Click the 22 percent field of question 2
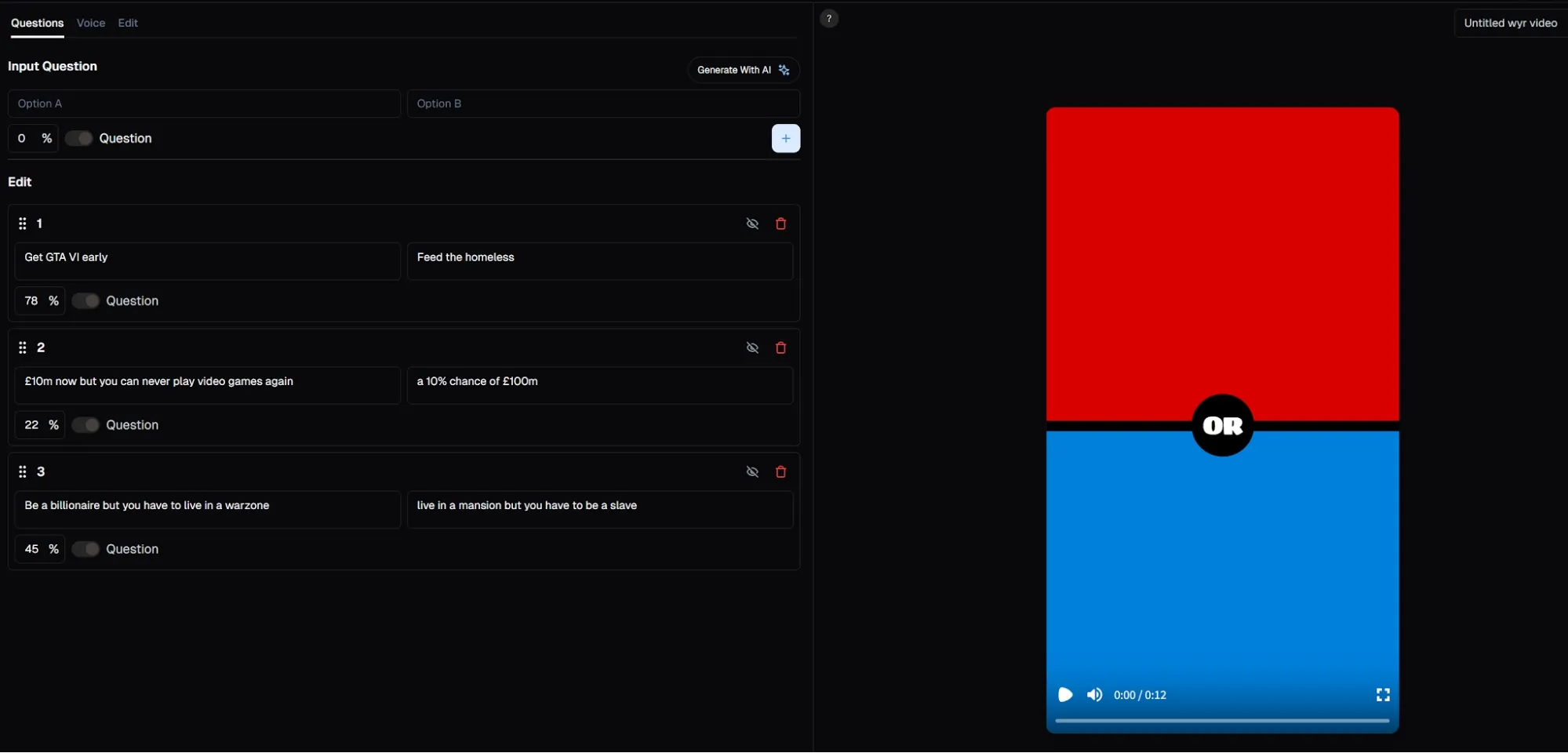Image resolution: width=1568 pixels, height=753 pixels. click(40, 424)
